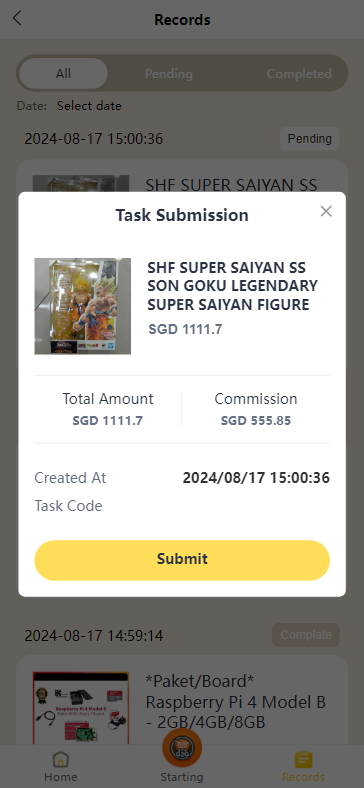Viewport: 364px width, 788px height.
Task: Click the SHF Super Saiyan product title
Action: [x=232, y=285]
